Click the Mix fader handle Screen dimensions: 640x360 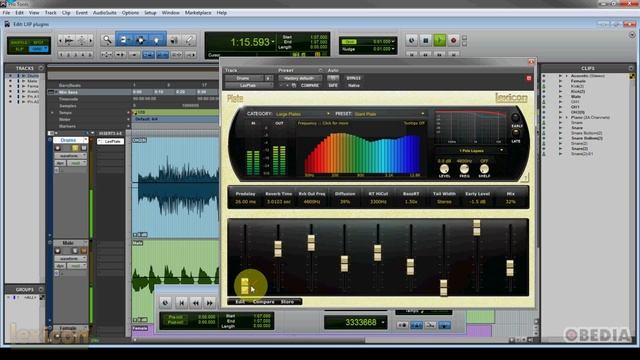tap(510, 268)
